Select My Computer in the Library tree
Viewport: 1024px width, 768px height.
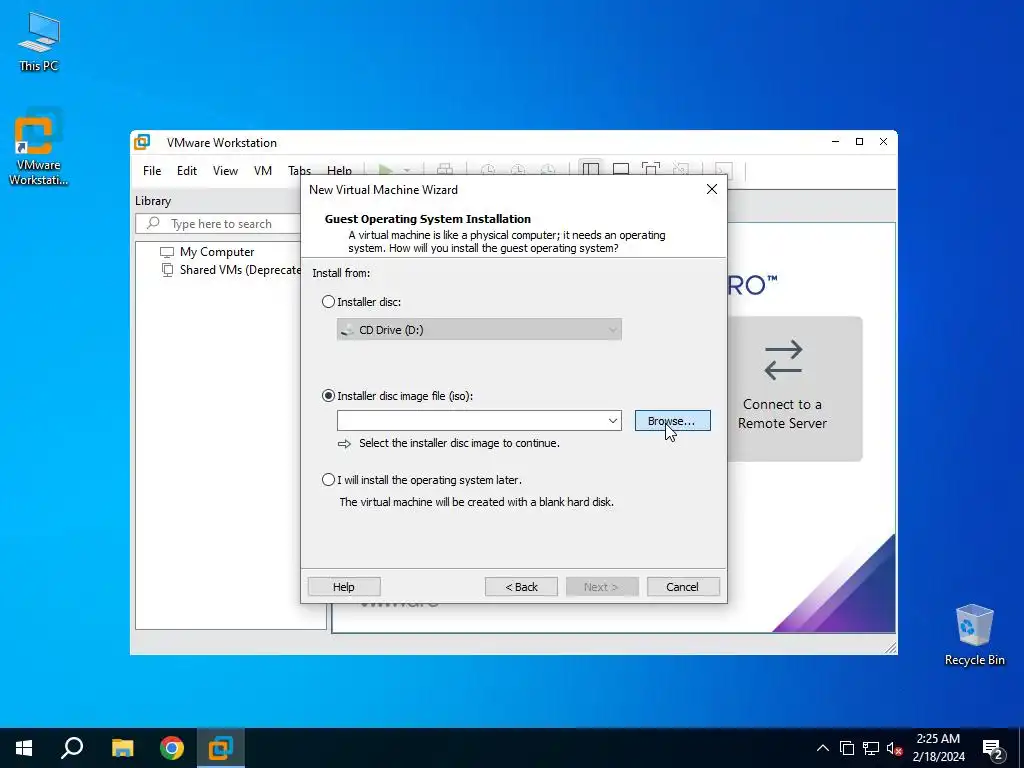tap(217, 251)
